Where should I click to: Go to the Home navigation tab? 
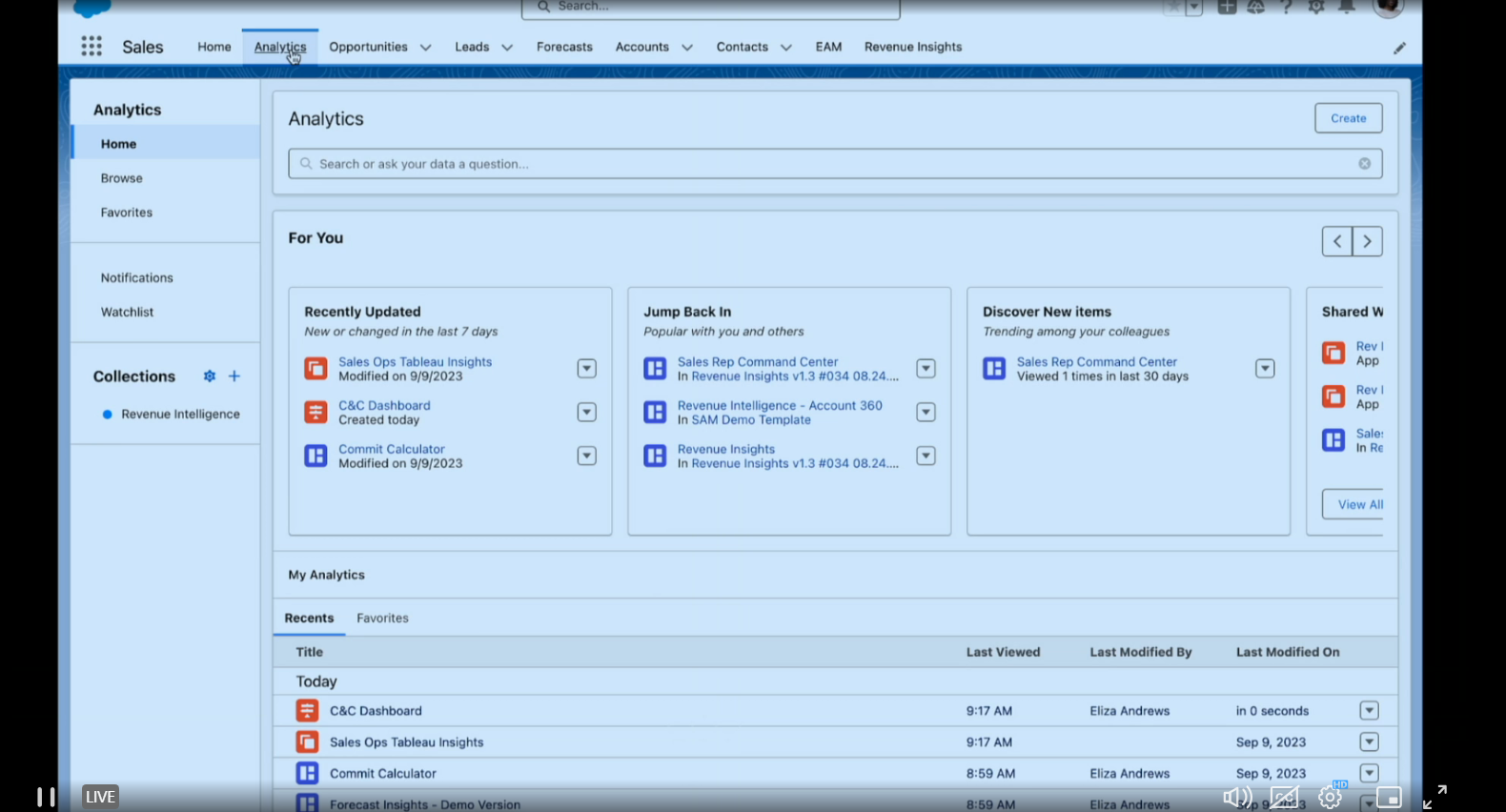click(x=214, y=47)
